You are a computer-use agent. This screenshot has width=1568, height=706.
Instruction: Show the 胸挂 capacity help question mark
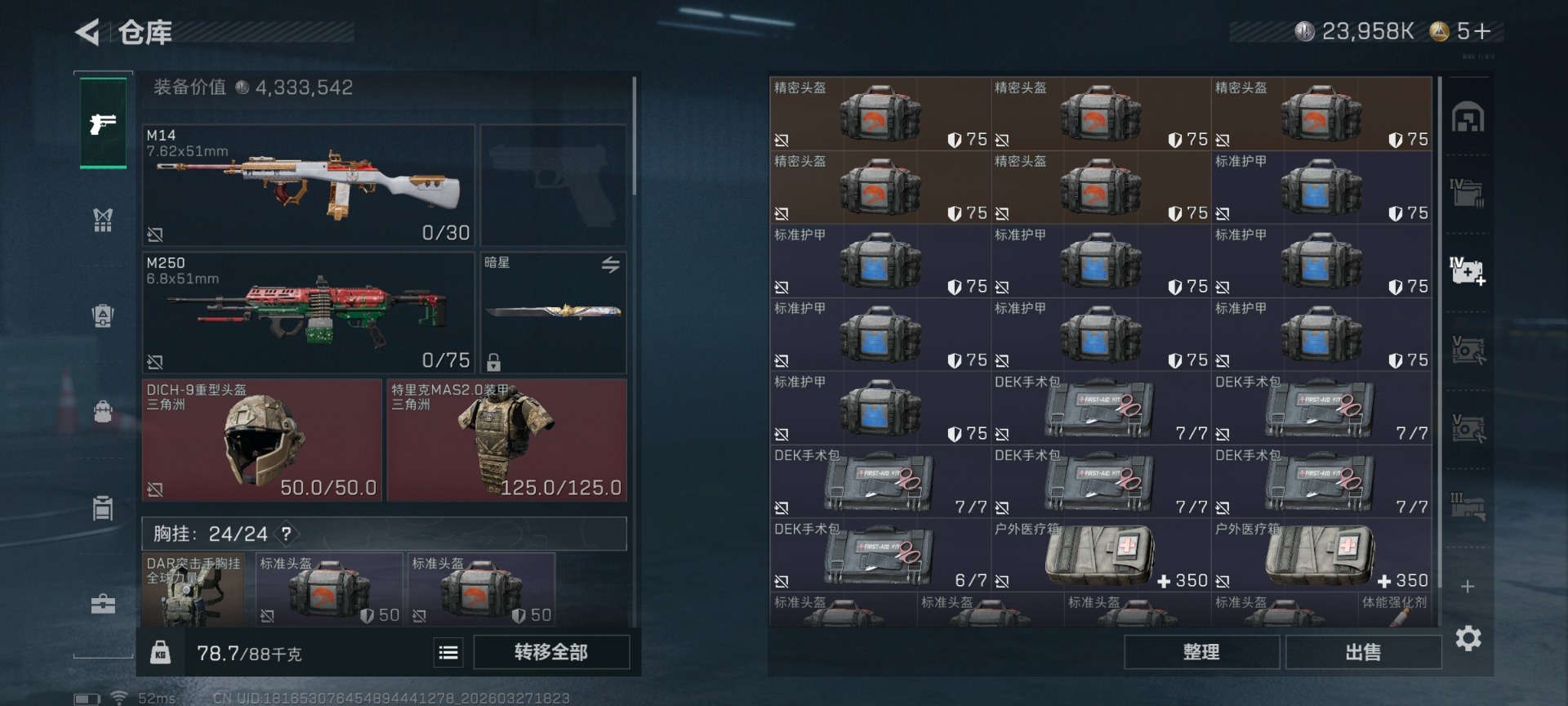pyautogui.click(x=286, y=534)
